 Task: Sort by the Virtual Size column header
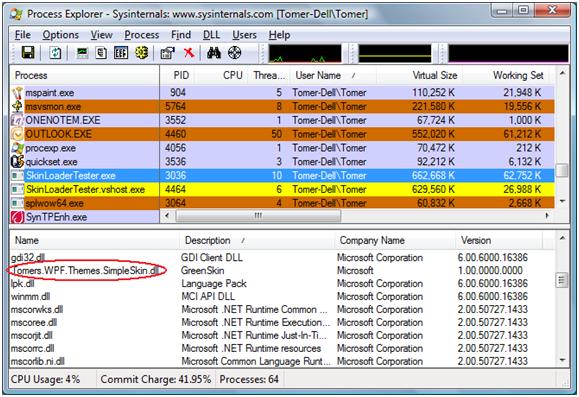[x=419, y=75]
